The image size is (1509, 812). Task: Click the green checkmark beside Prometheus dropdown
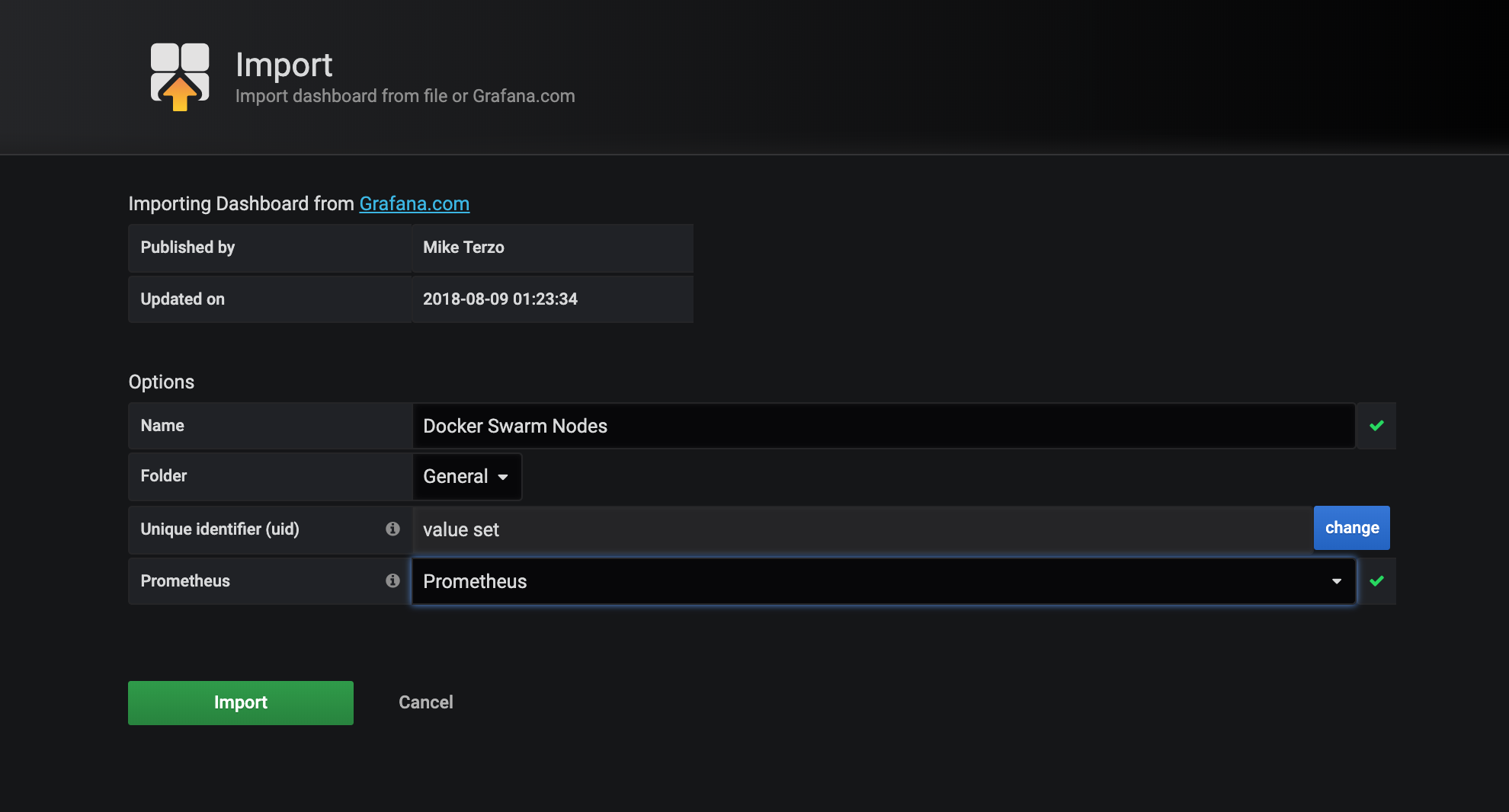pos(1376,581)
